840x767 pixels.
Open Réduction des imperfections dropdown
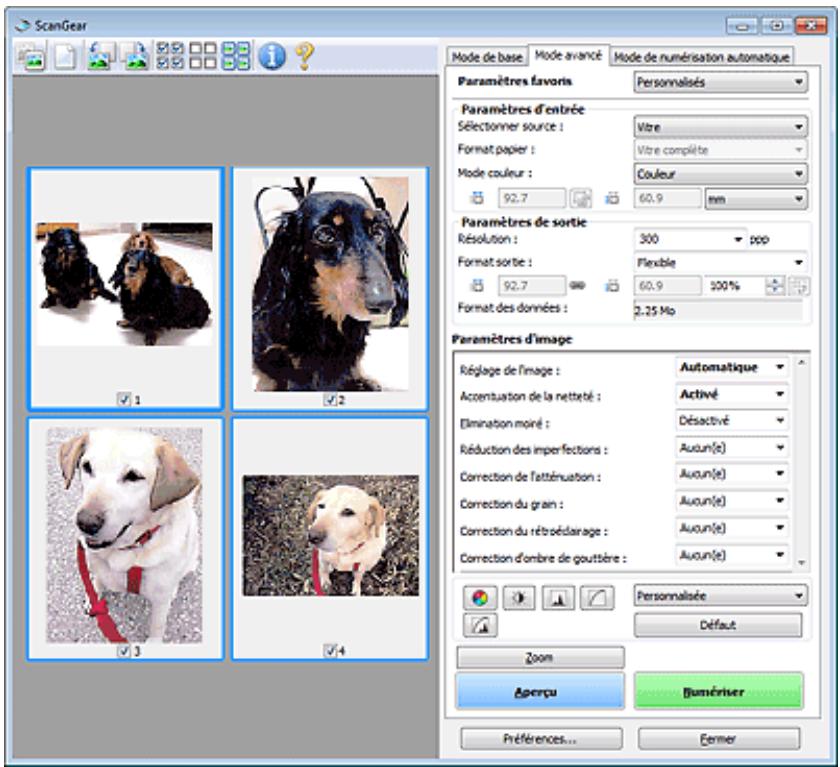[732, 448]
